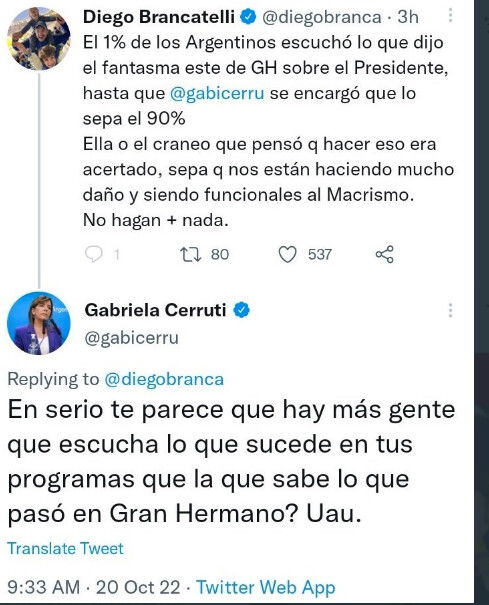Open the share icon on Brancatelli's tweet
Viewport: 489px width, 605px height.
point(385,255)
